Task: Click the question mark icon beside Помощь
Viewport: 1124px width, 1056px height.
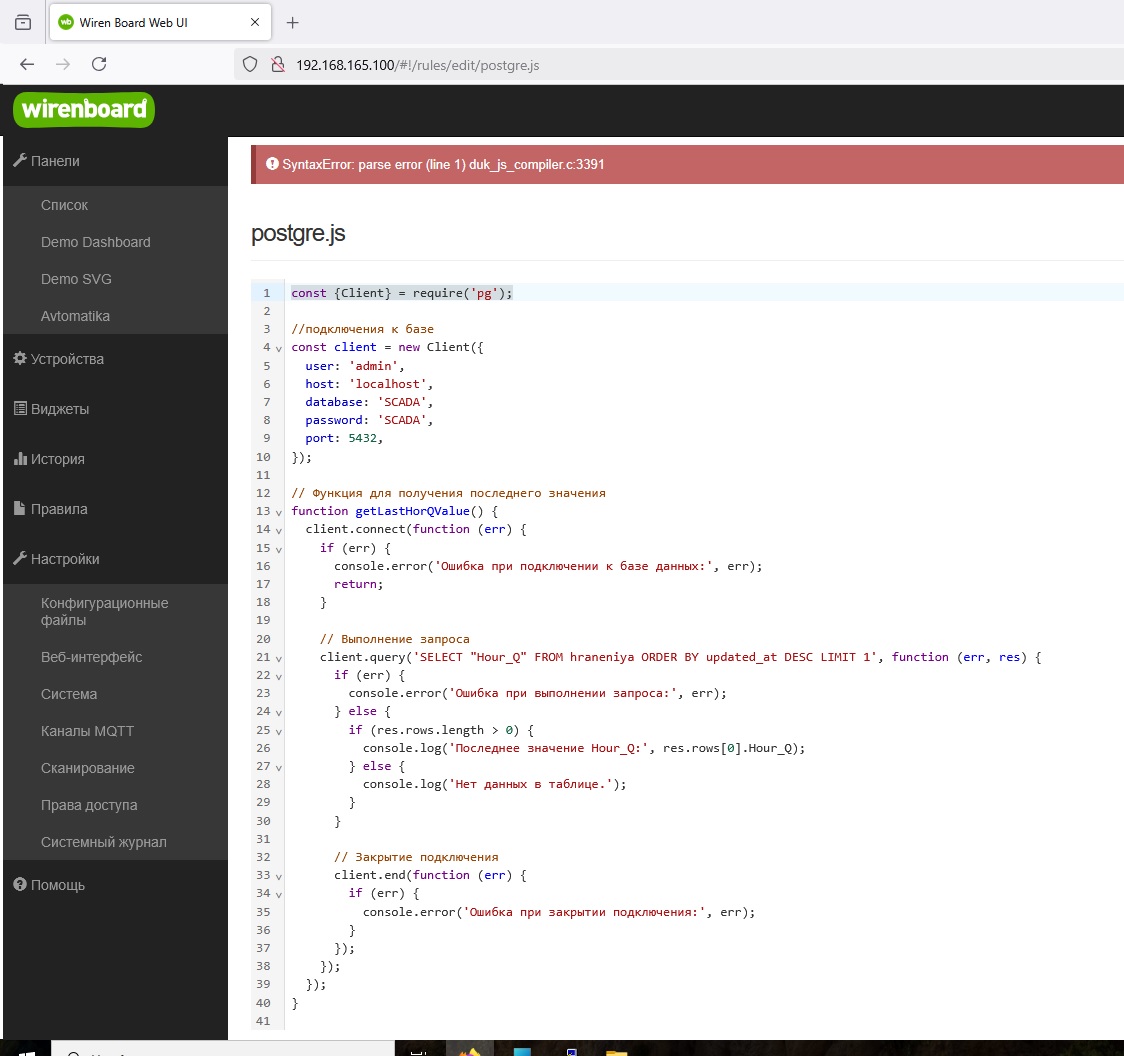Action: point(20,885)
